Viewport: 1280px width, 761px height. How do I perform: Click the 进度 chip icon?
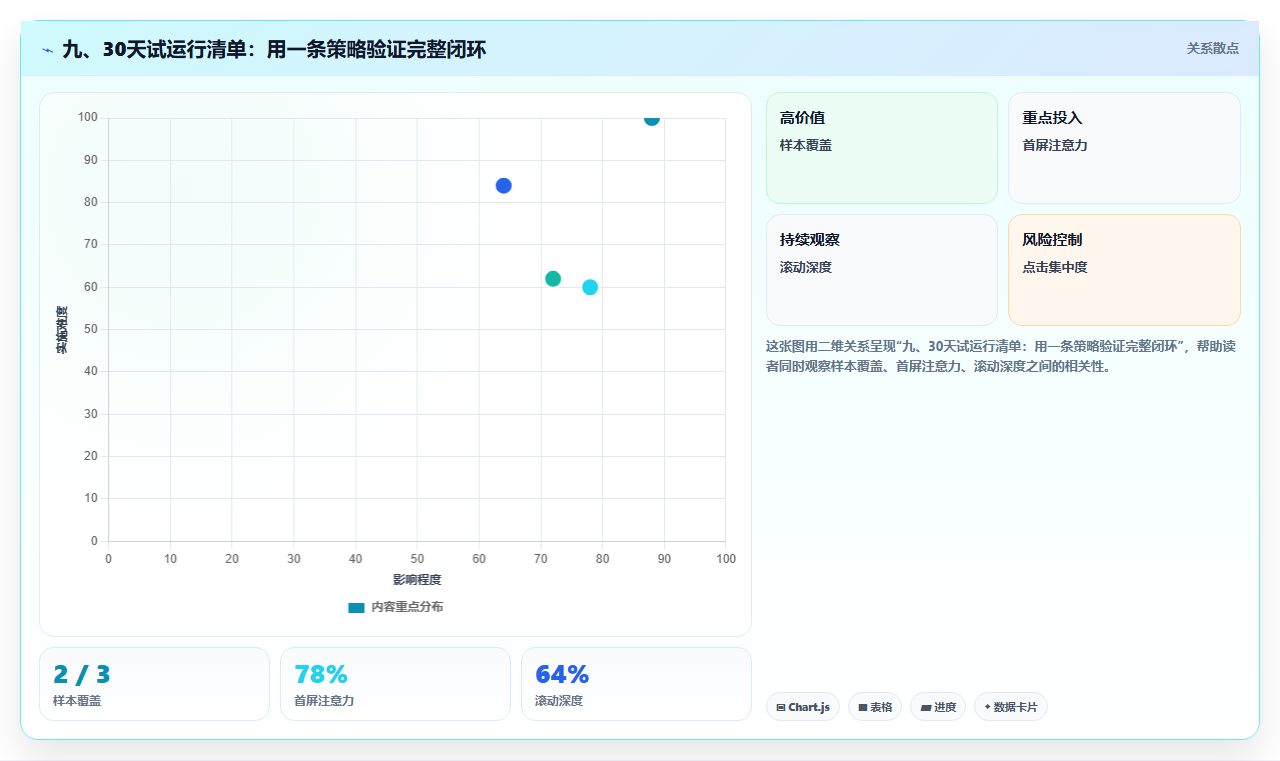(926, 707)
